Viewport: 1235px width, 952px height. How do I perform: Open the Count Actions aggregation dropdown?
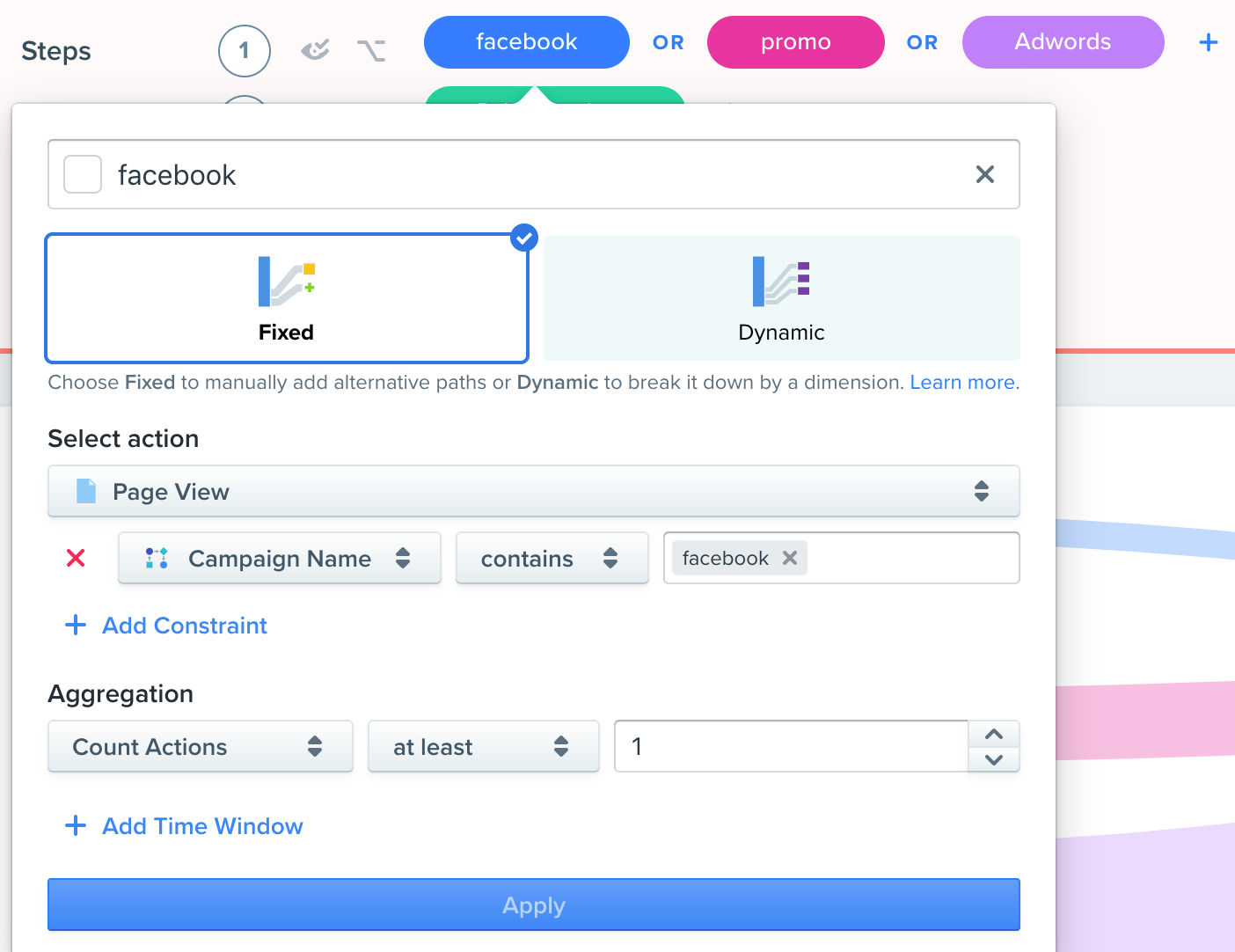[201, 746]
